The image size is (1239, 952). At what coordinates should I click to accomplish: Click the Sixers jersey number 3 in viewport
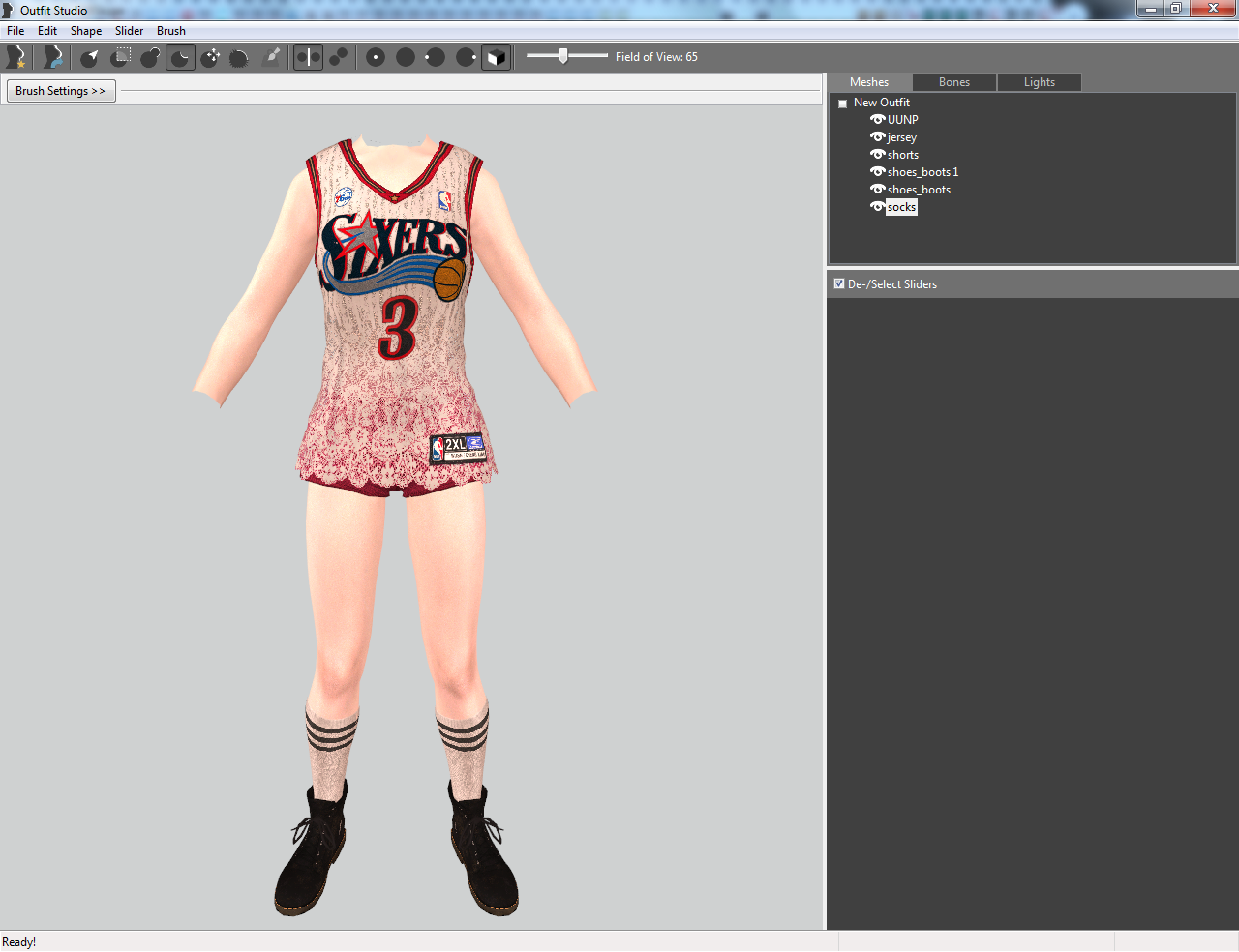click(x=398, y=328)
